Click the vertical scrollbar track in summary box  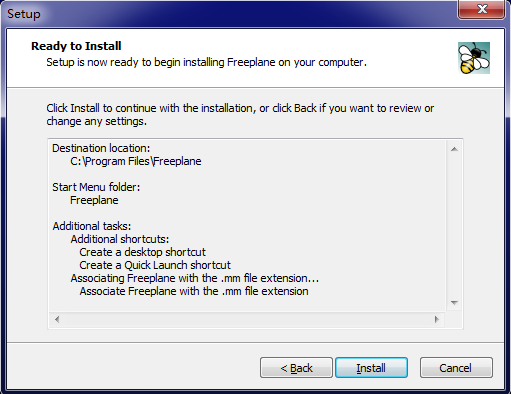click(454, 226)
